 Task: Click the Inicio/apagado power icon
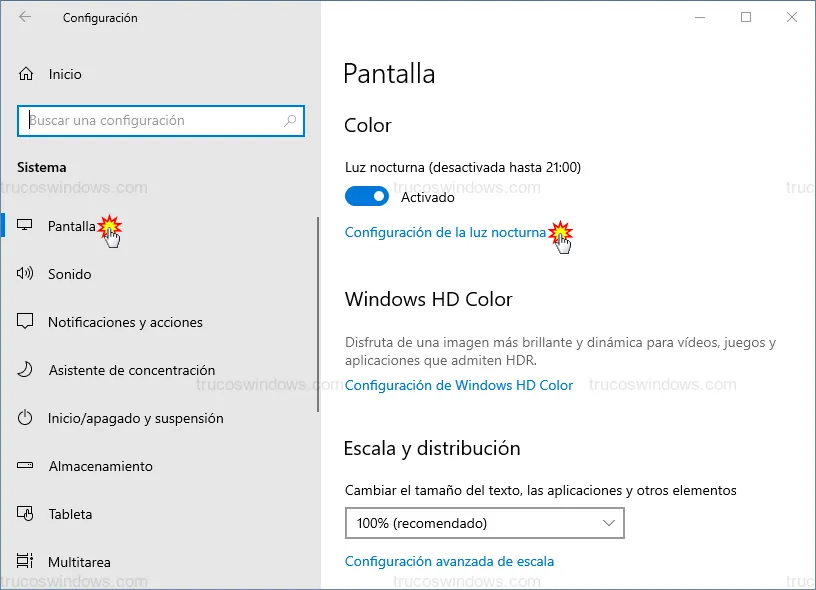[x=26, y=418]
